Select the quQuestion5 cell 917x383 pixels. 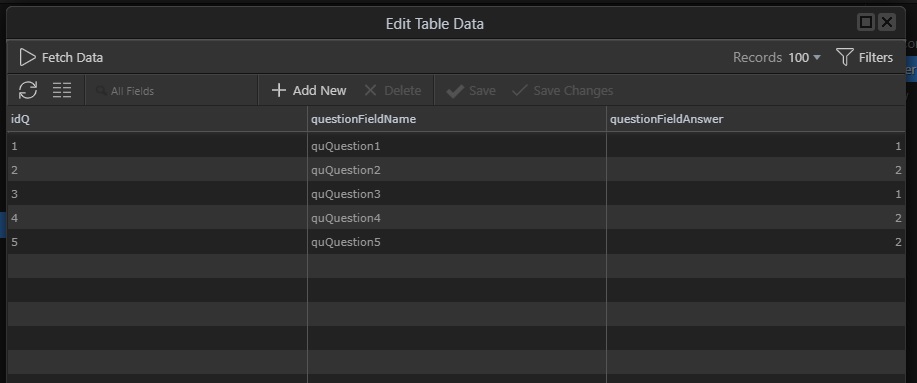(x=457, y=241)
